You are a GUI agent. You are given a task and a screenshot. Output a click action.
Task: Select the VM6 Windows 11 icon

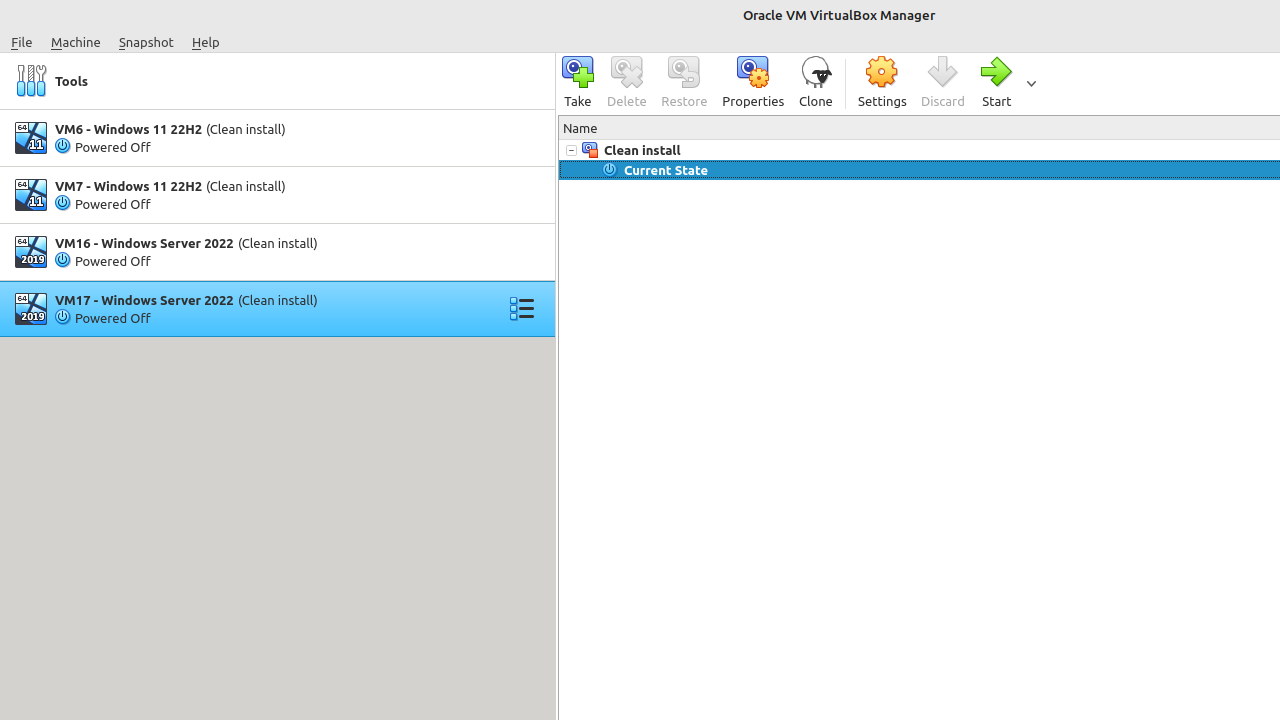click(31, 138)
